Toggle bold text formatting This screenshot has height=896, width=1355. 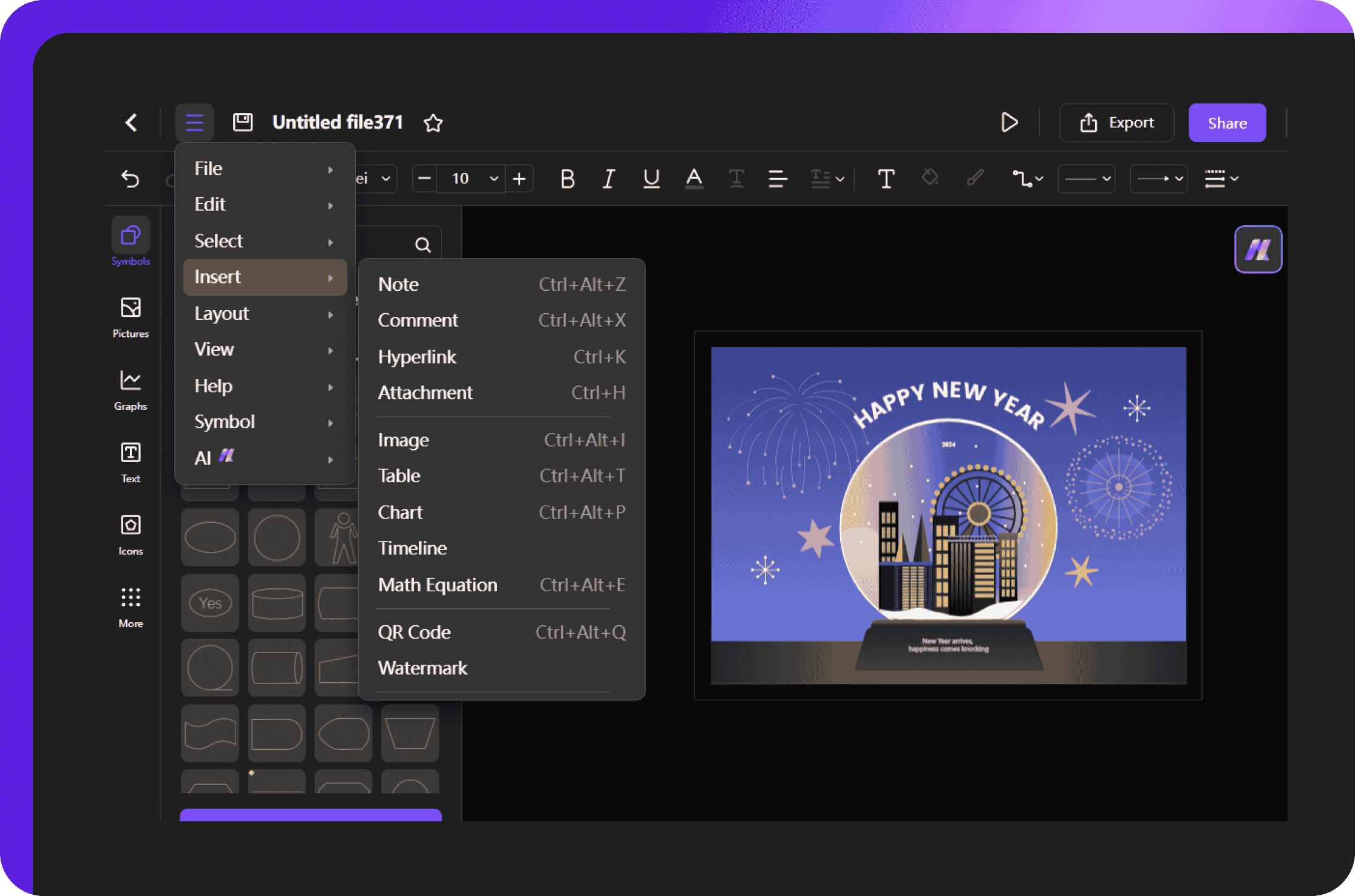click(567, 179)
